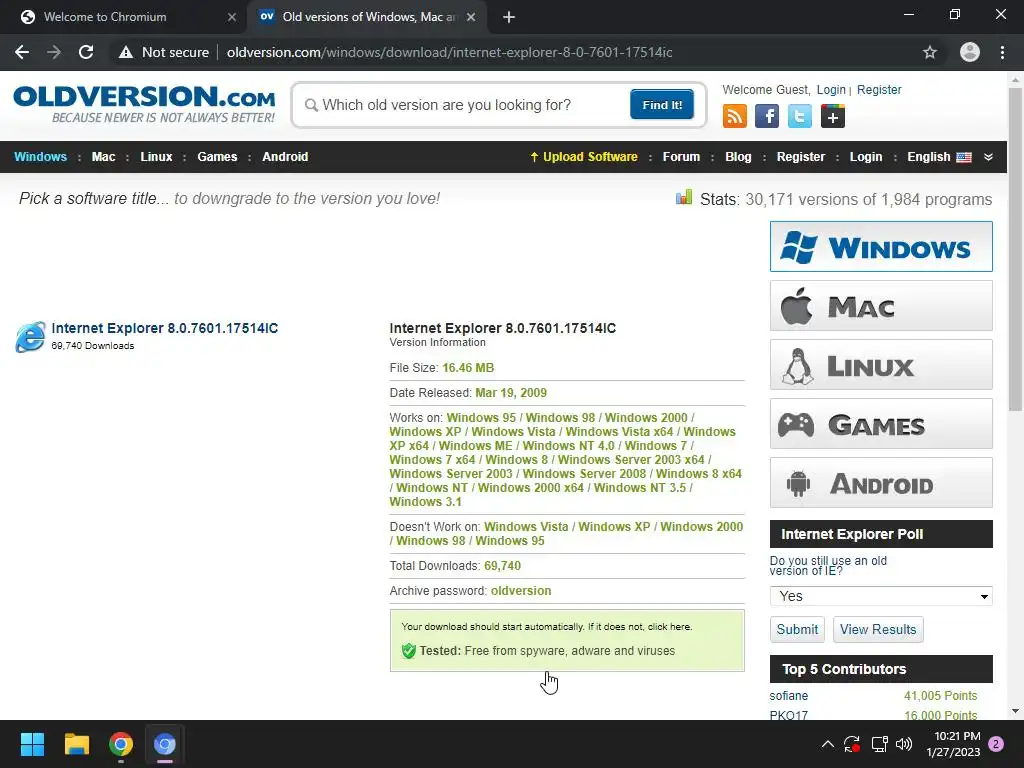Switch to Welcome to Chromium tab
Image resolution: width=1024 pixels, height=768 pixels.
[123, 17]
